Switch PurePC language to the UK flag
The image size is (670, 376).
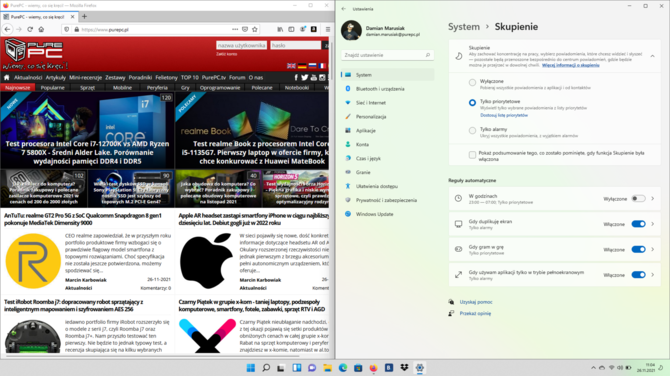291,66
